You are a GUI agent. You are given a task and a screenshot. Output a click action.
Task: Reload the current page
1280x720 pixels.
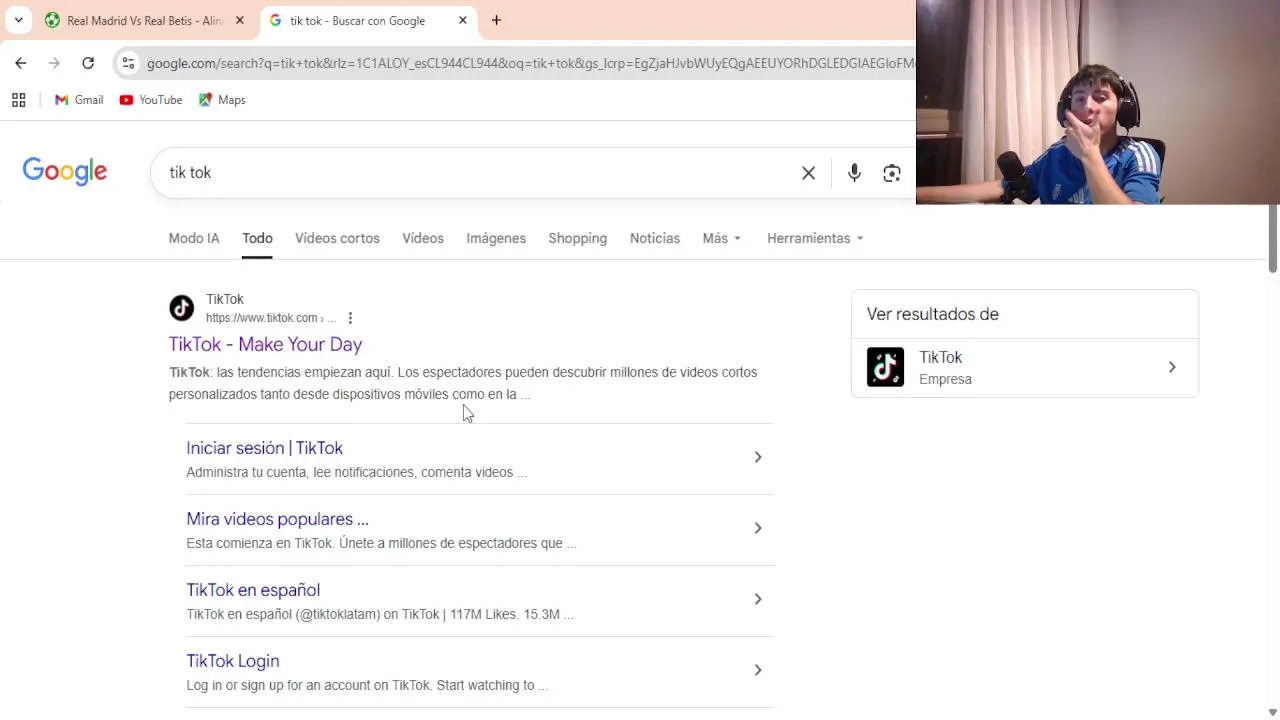tap(88, 63)
